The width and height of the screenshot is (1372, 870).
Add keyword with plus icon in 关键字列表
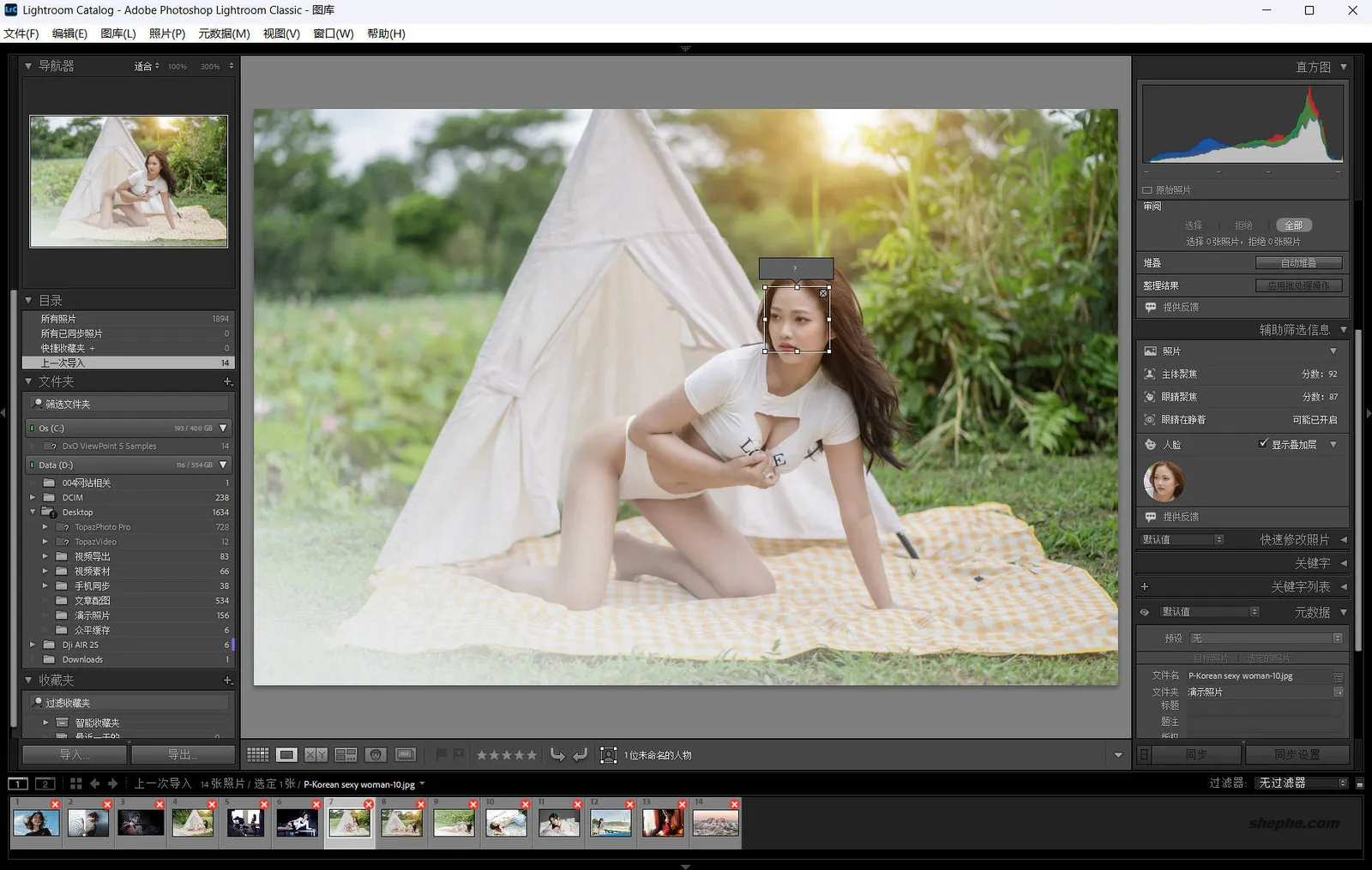coord(1144,586)
